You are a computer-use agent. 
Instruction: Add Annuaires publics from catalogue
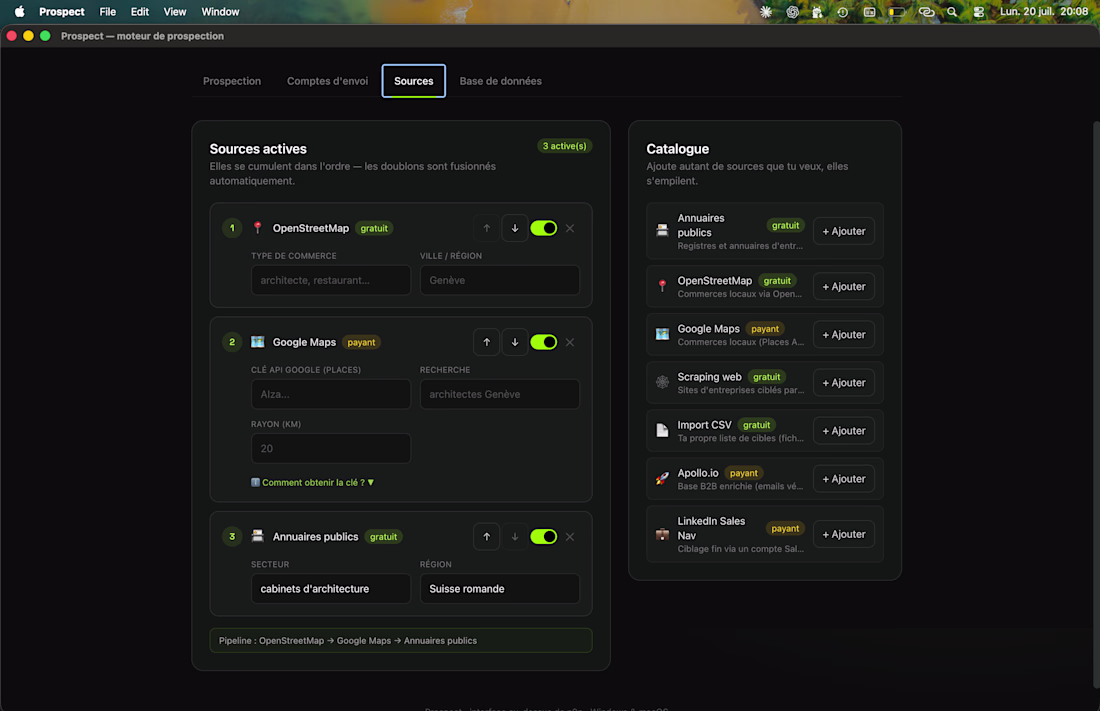click(843, 231)
